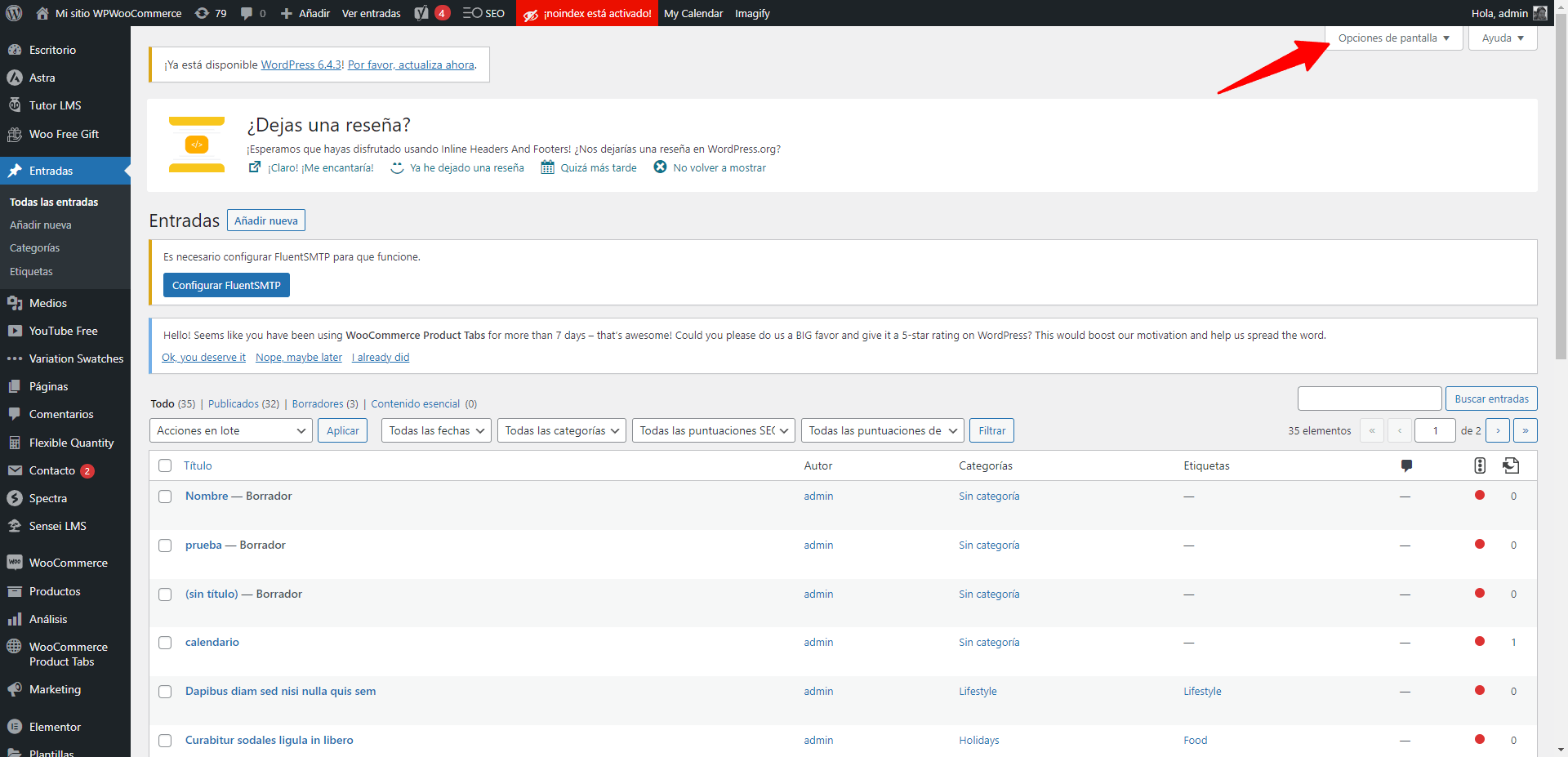
Task: Open the comments bubble in the admin bar
Action: click(x=253, y=13)
